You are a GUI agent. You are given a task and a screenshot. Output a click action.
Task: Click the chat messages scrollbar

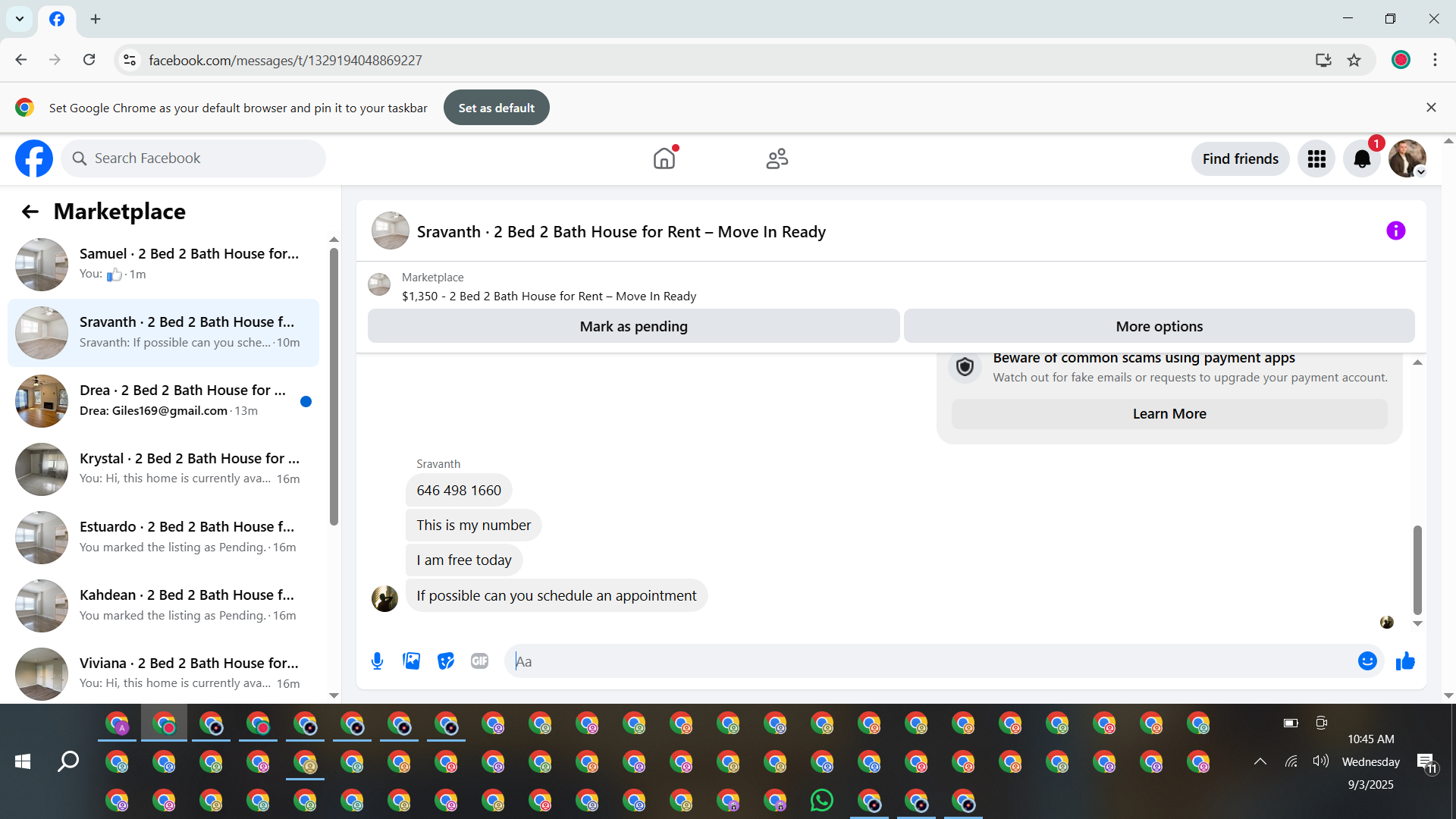[1417, 570]
